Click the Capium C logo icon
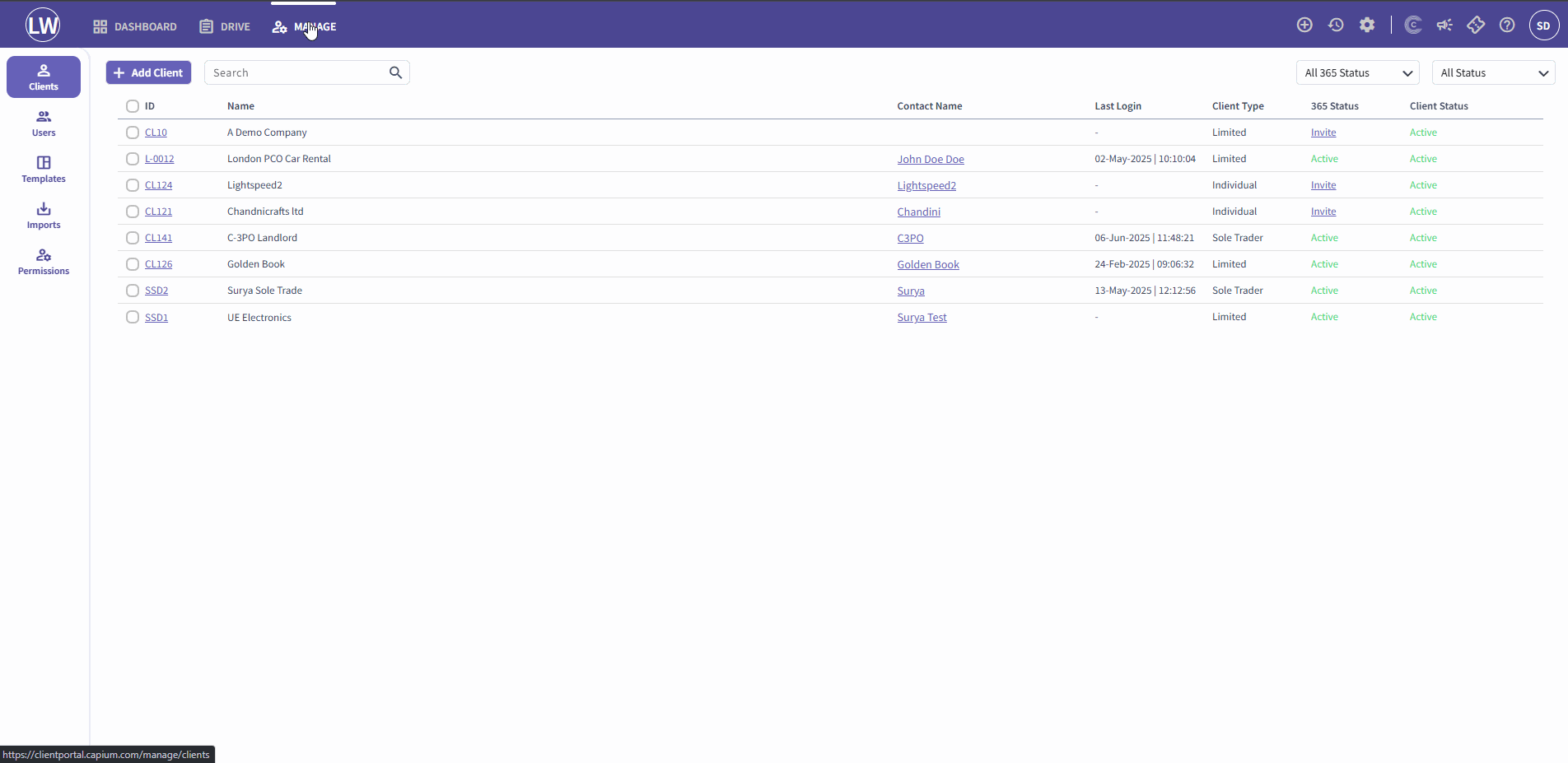1568x763 pixels. 1413,25
